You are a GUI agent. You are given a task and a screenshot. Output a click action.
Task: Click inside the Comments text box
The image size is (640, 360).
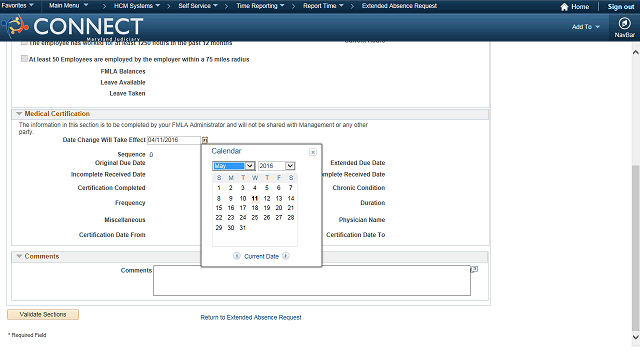coord(312,281)
